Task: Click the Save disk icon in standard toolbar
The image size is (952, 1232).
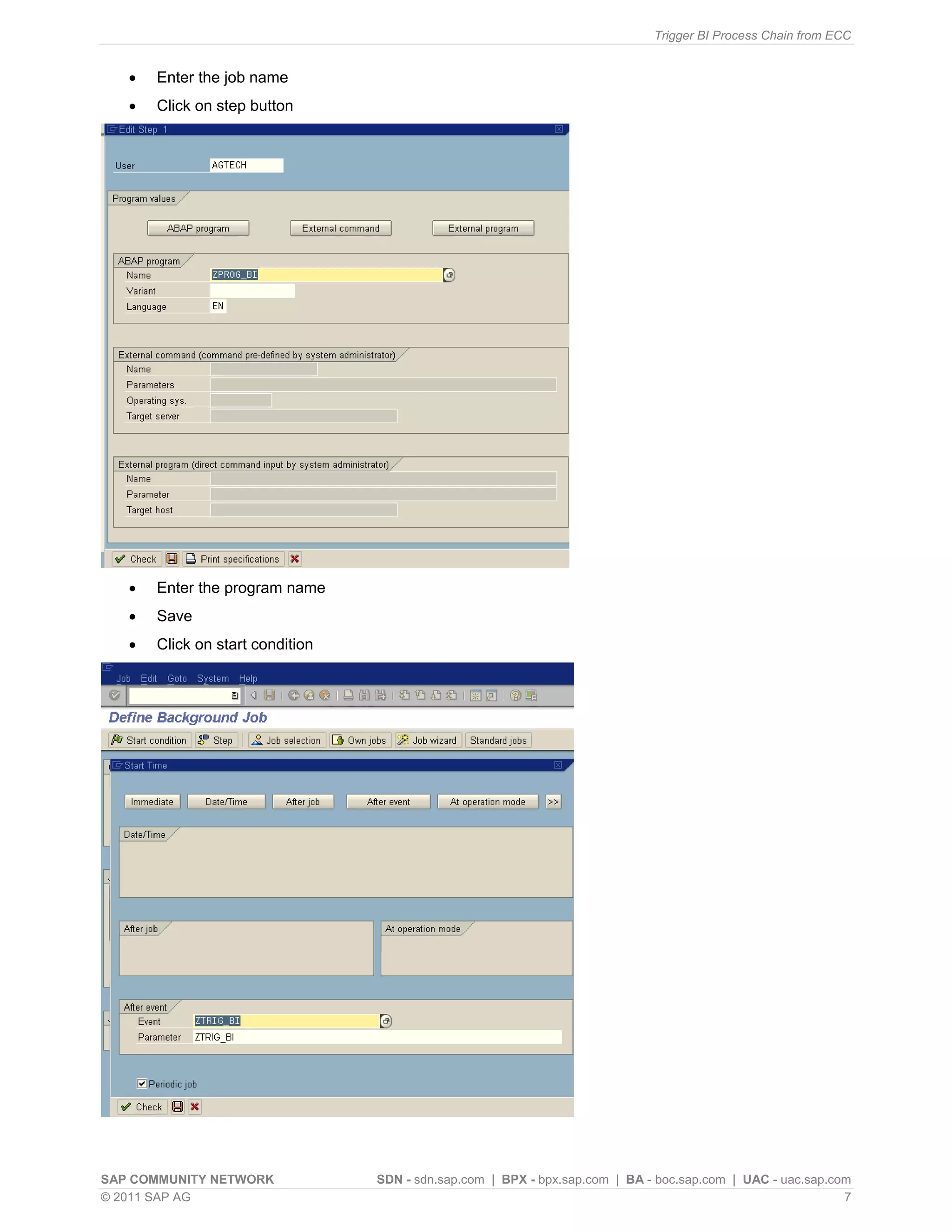Action: (270, 695)
